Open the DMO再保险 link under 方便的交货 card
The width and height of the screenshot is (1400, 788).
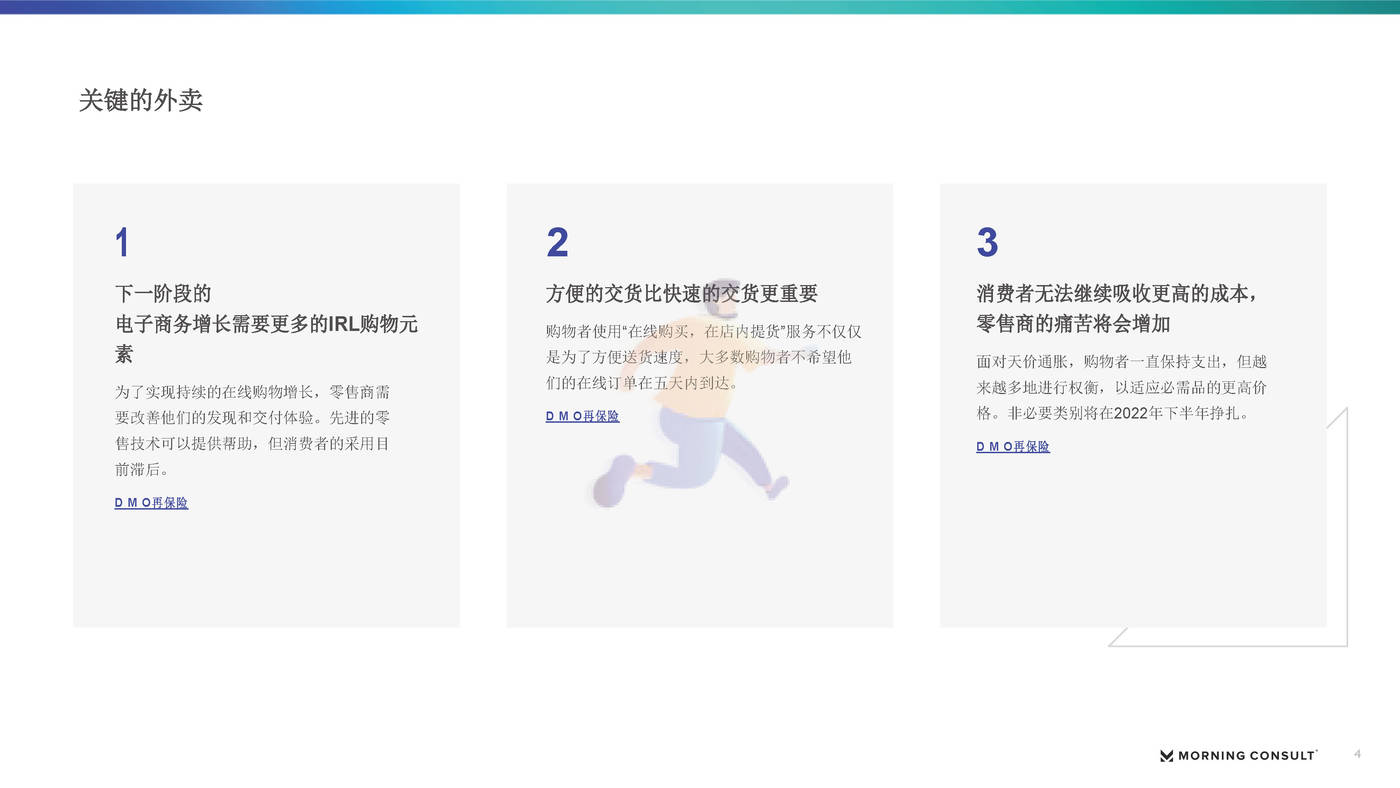[582, 416]
